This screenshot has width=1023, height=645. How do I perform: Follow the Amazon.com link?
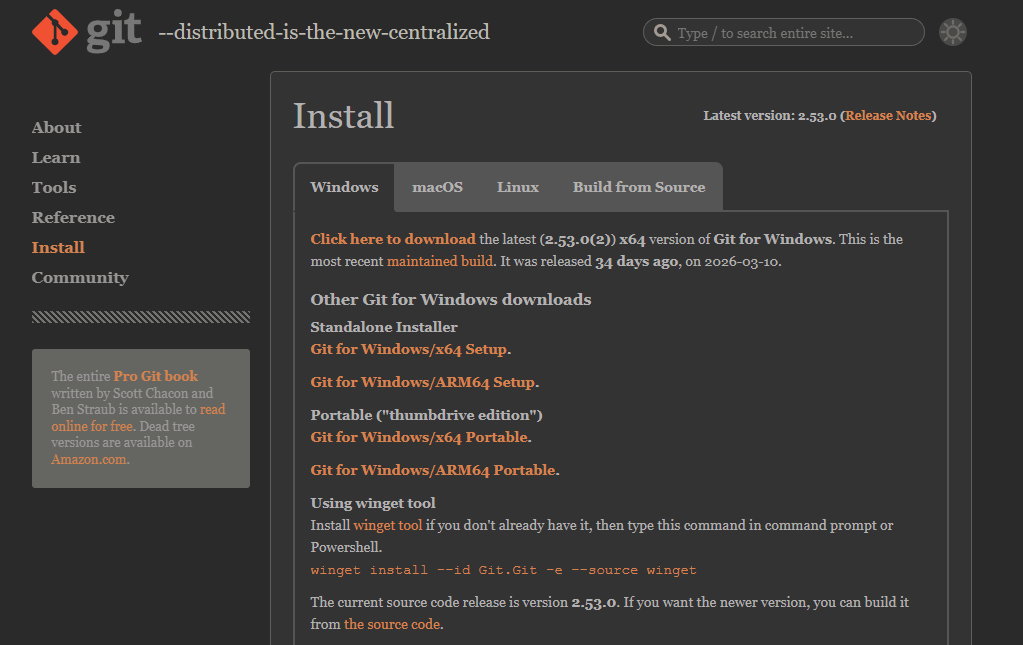click(x=89, y=460)
